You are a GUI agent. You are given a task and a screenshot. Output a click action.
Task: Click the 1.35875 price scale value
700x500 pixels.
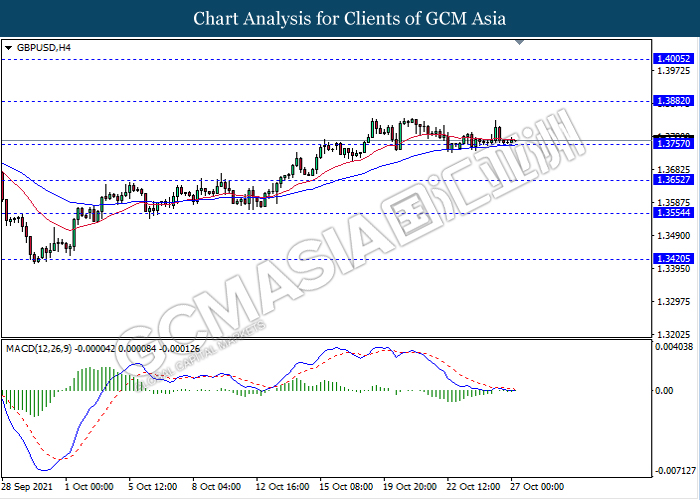(x=674, y=203)
